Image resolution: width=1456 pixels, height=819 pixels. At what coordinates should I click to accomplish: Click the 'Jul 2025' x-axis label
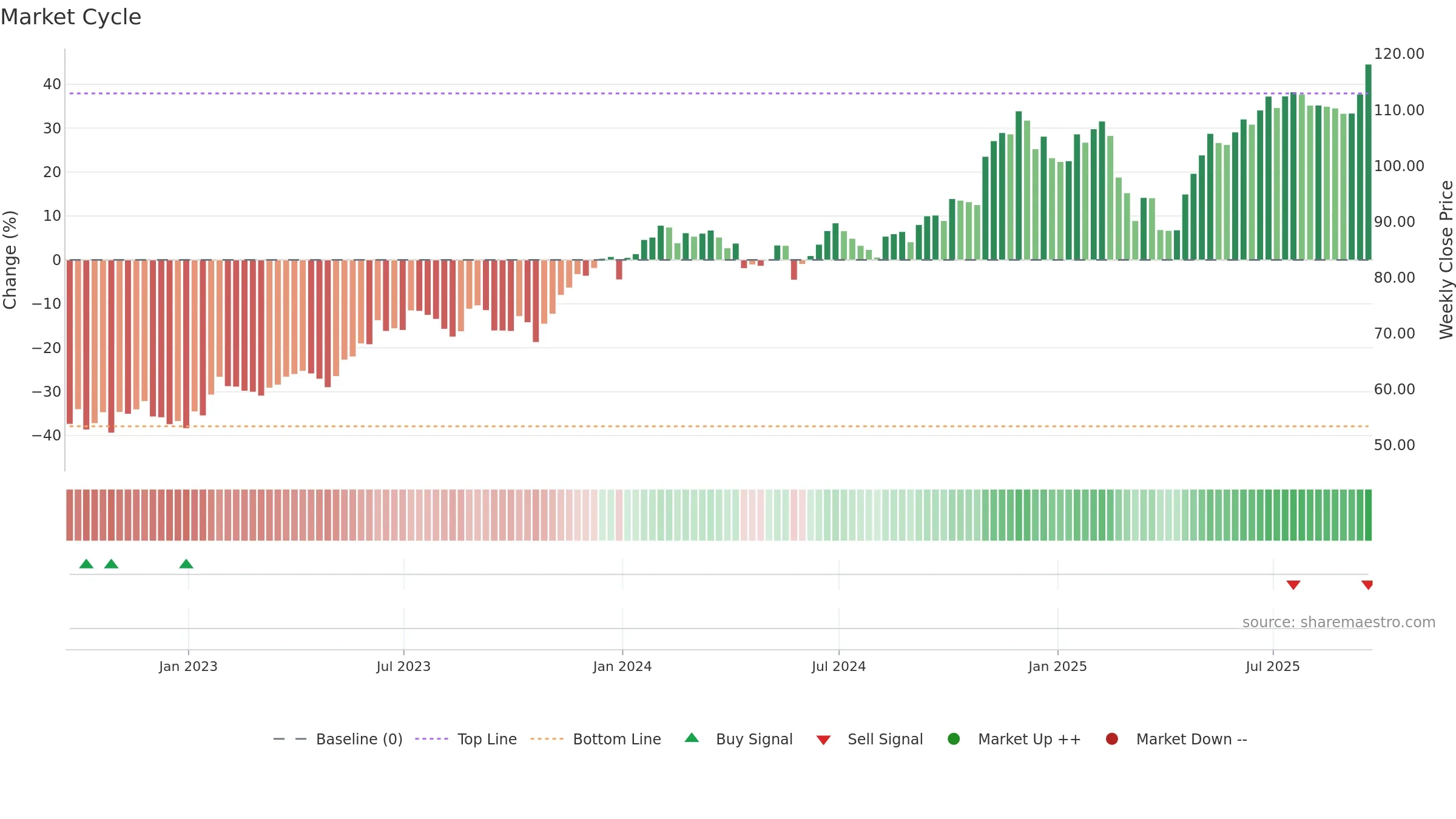click(x=1273, y=666)
